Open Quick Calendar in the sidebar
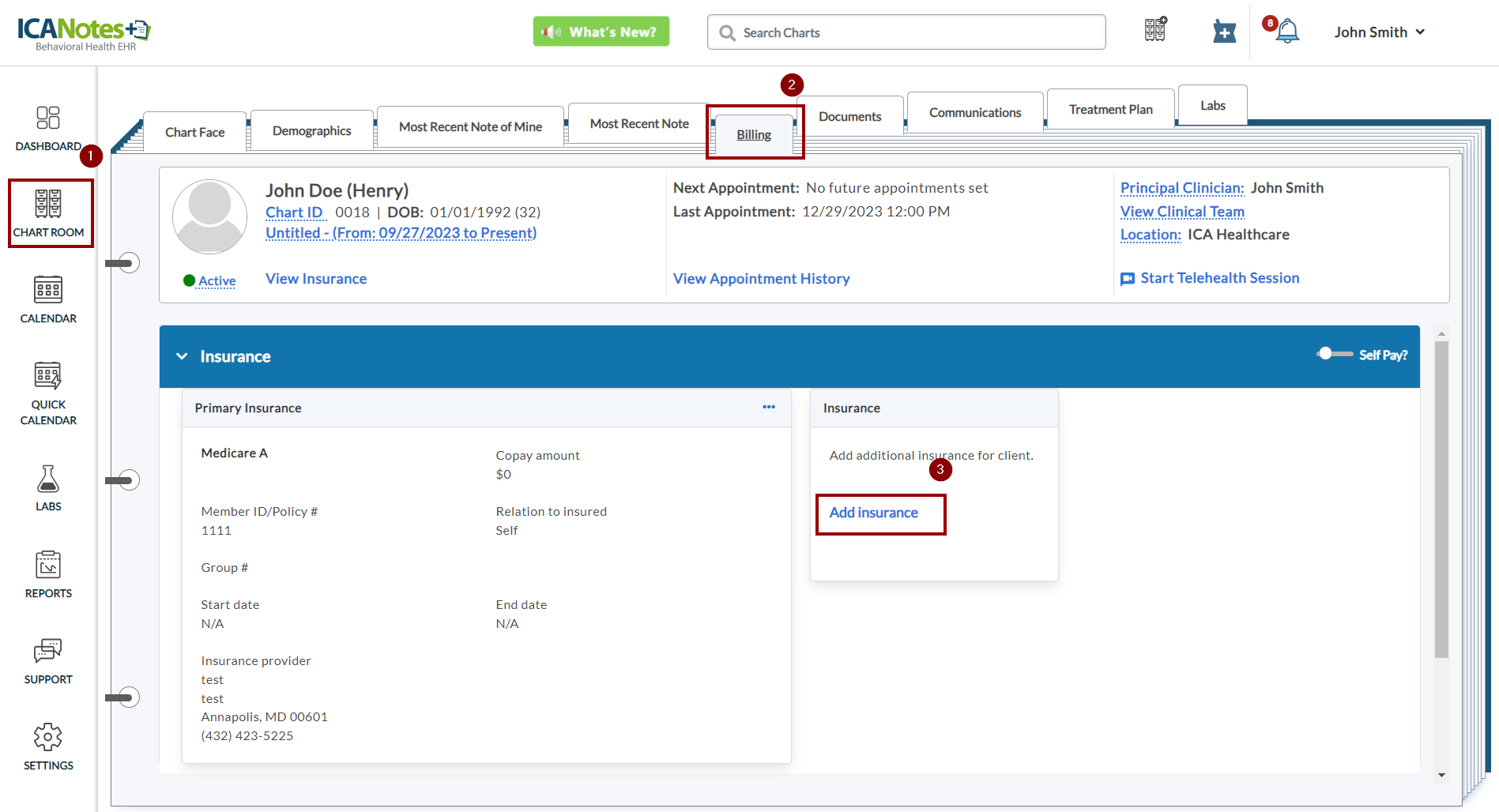The height and width of the screenshot is (812, 1499). coord(48,393)
